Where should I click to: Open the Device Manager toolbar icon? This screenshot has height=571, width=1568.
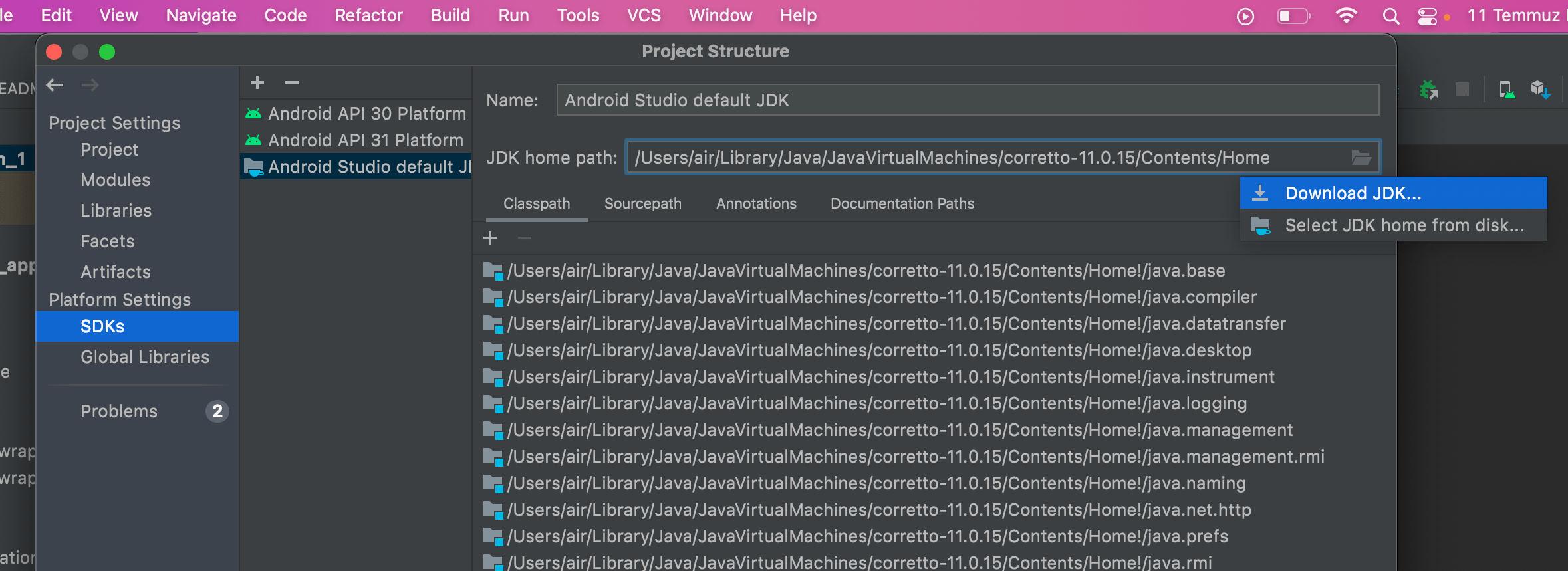1507,89
